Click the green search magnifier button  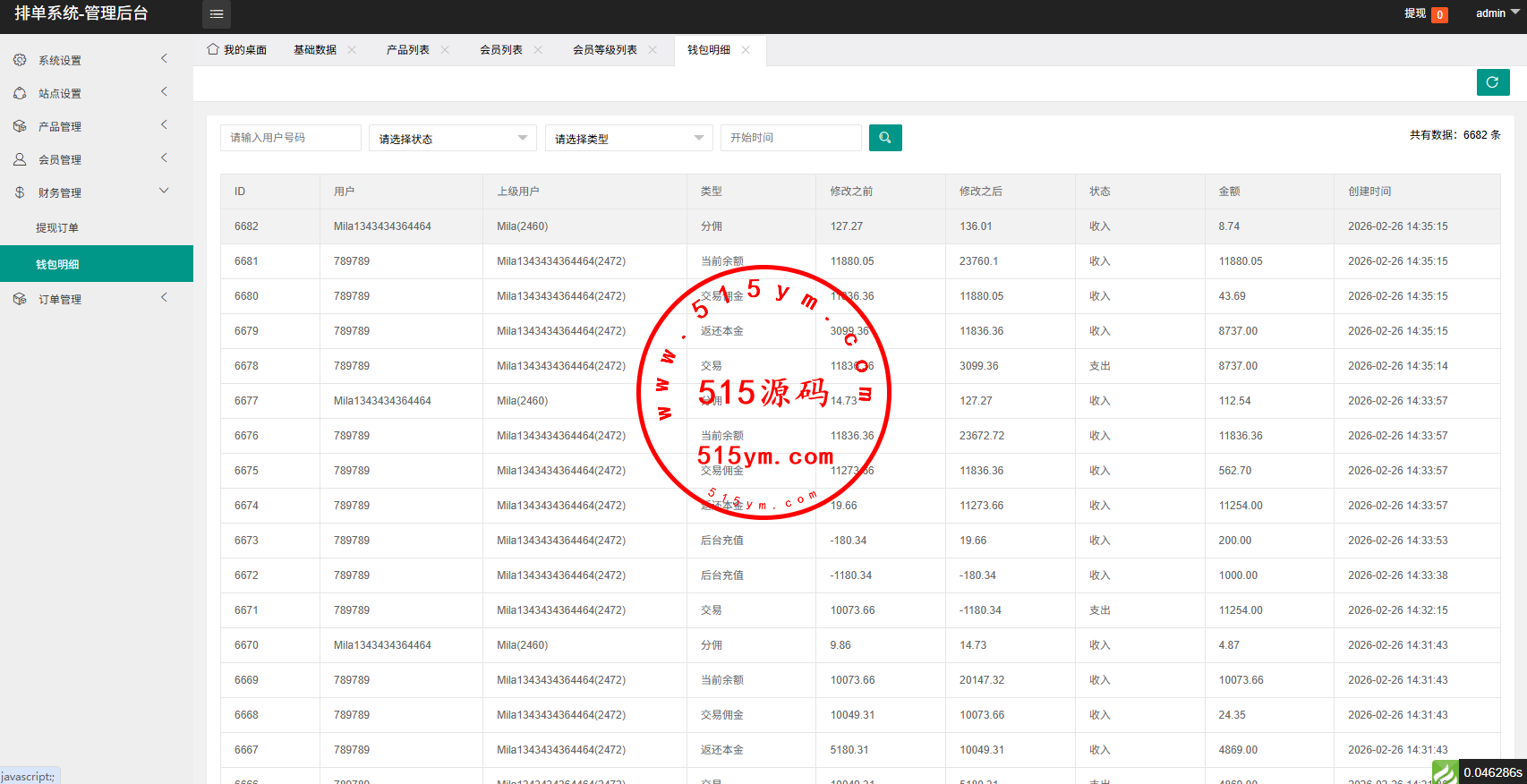[x=884, y=138]
